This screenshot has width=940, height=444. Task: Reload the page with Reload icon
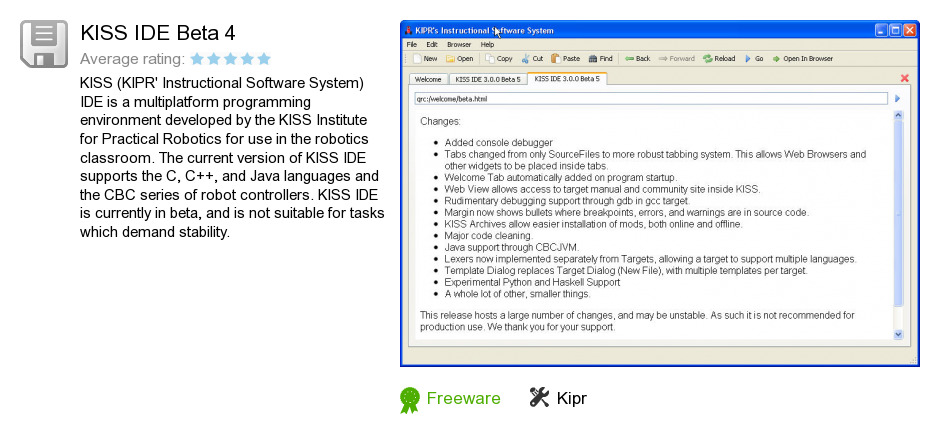pyautogui.click(x=707, y=59)
